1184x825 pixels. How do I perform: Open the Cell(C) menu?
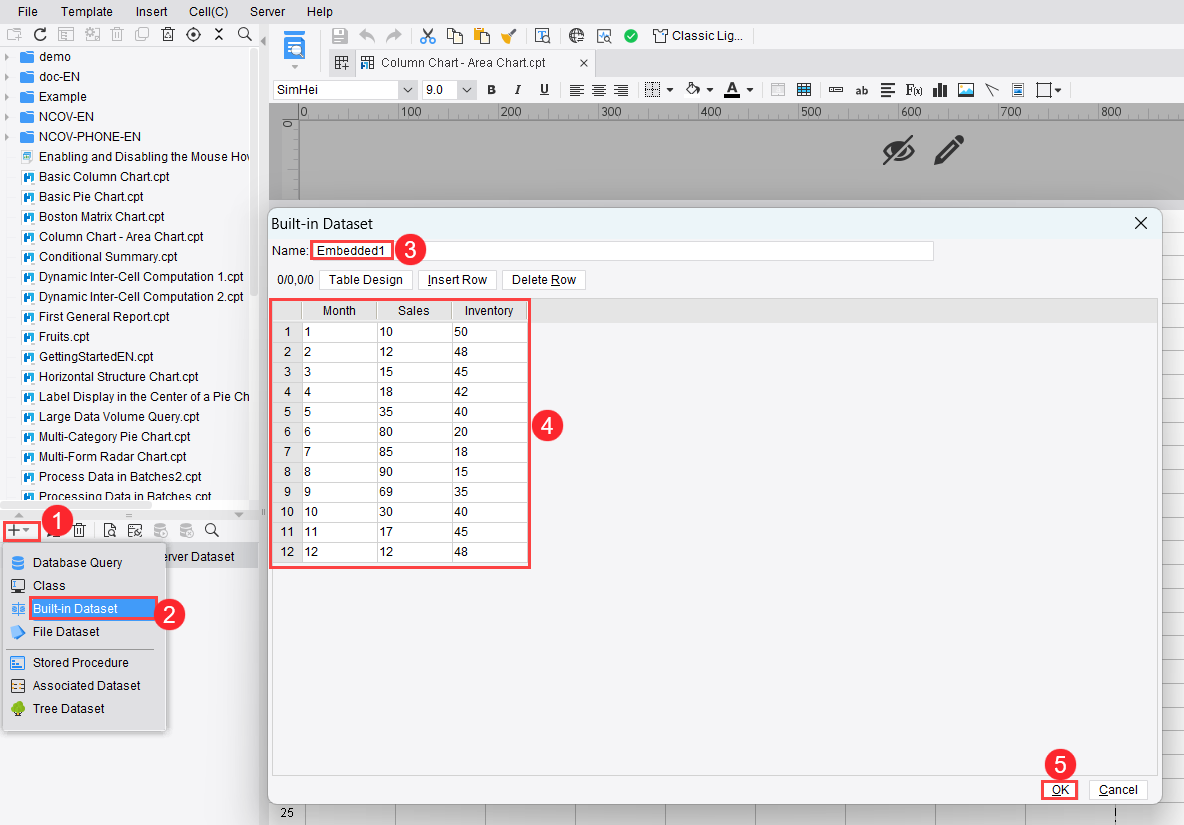(x=208, y=11)
